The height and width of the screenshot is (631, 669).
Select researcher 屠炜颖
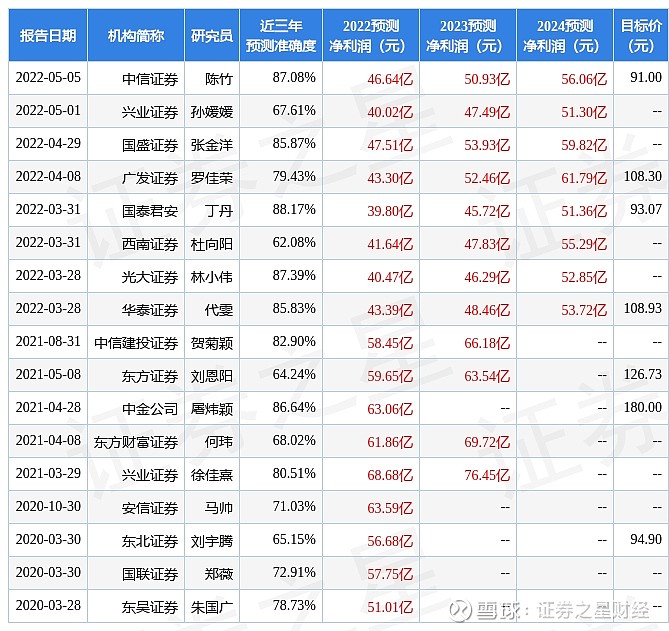[x=212, y=409]
